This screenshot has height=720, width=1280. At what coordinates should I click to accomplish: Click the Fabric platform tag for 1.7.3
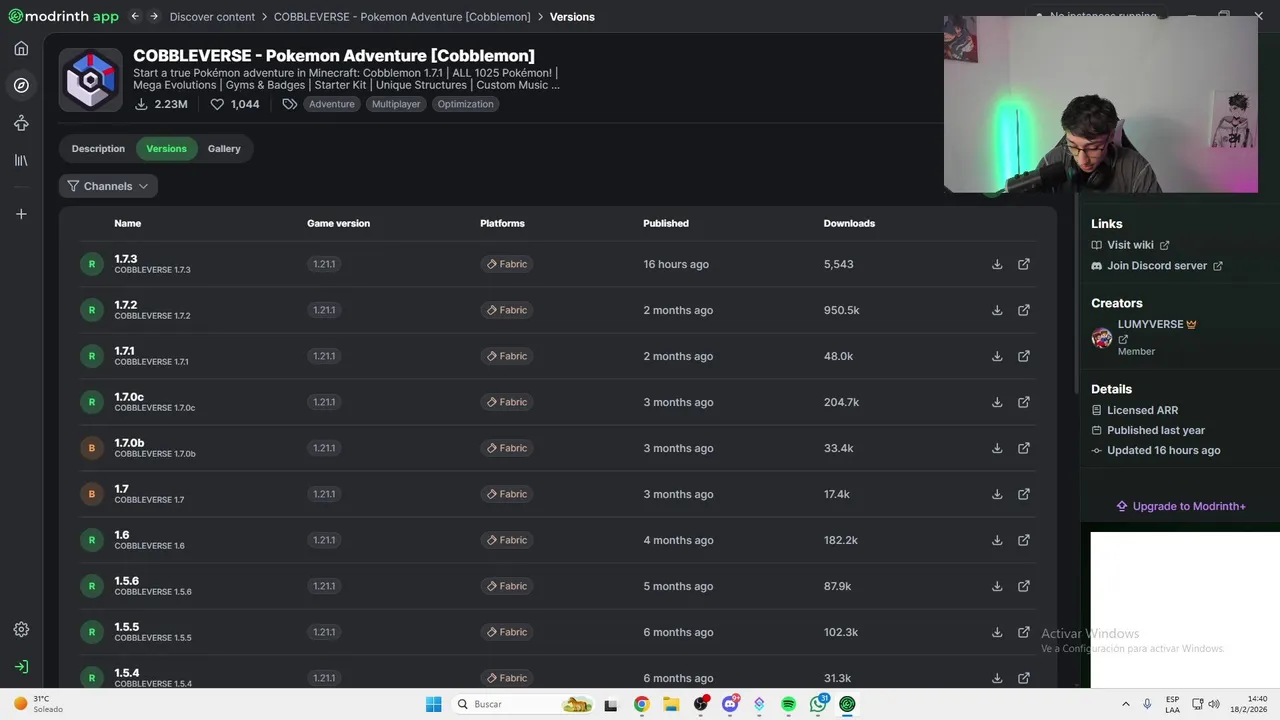point(507,264)
